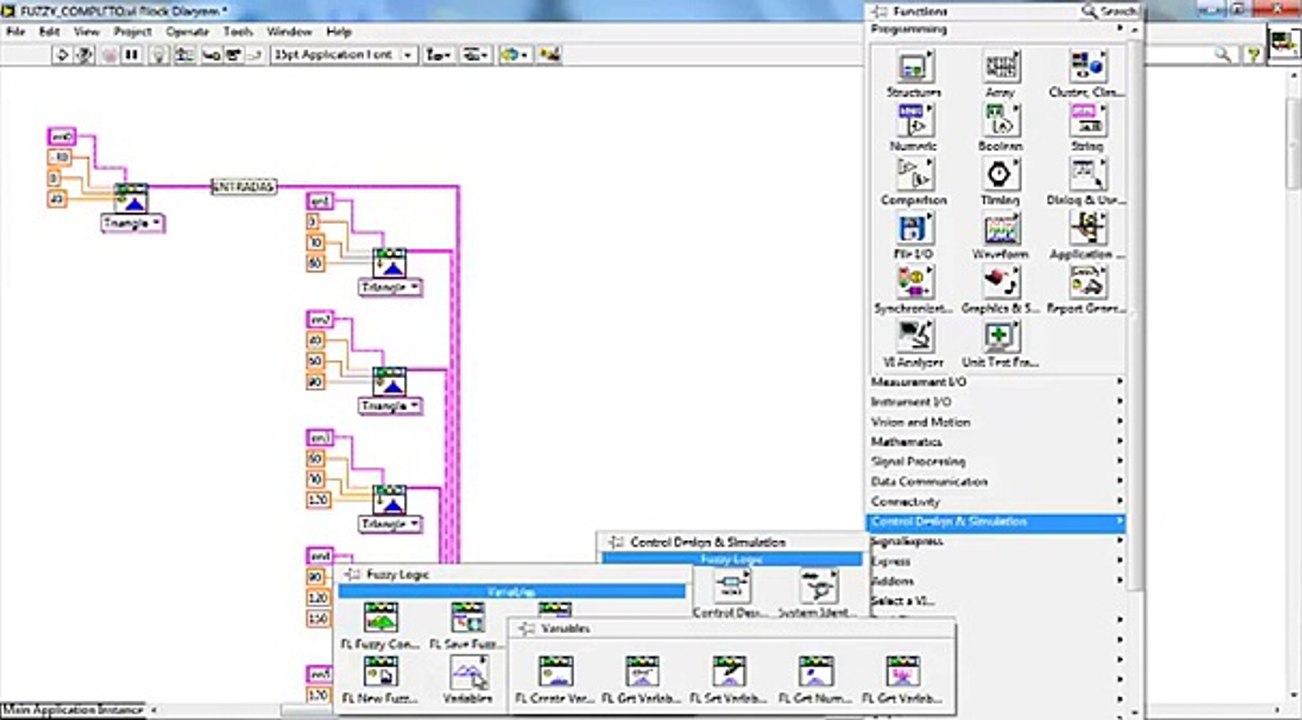Select the FL Set Variable VI
Image resolution: width=1302 pixels, height=720 pixels.
pyautogui.click(x=729, y=673)
